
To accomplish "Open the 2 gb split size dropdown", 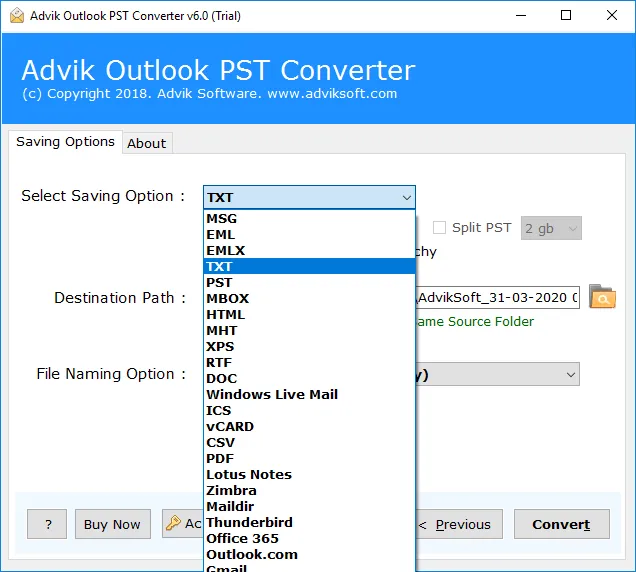I will [551, 228].
